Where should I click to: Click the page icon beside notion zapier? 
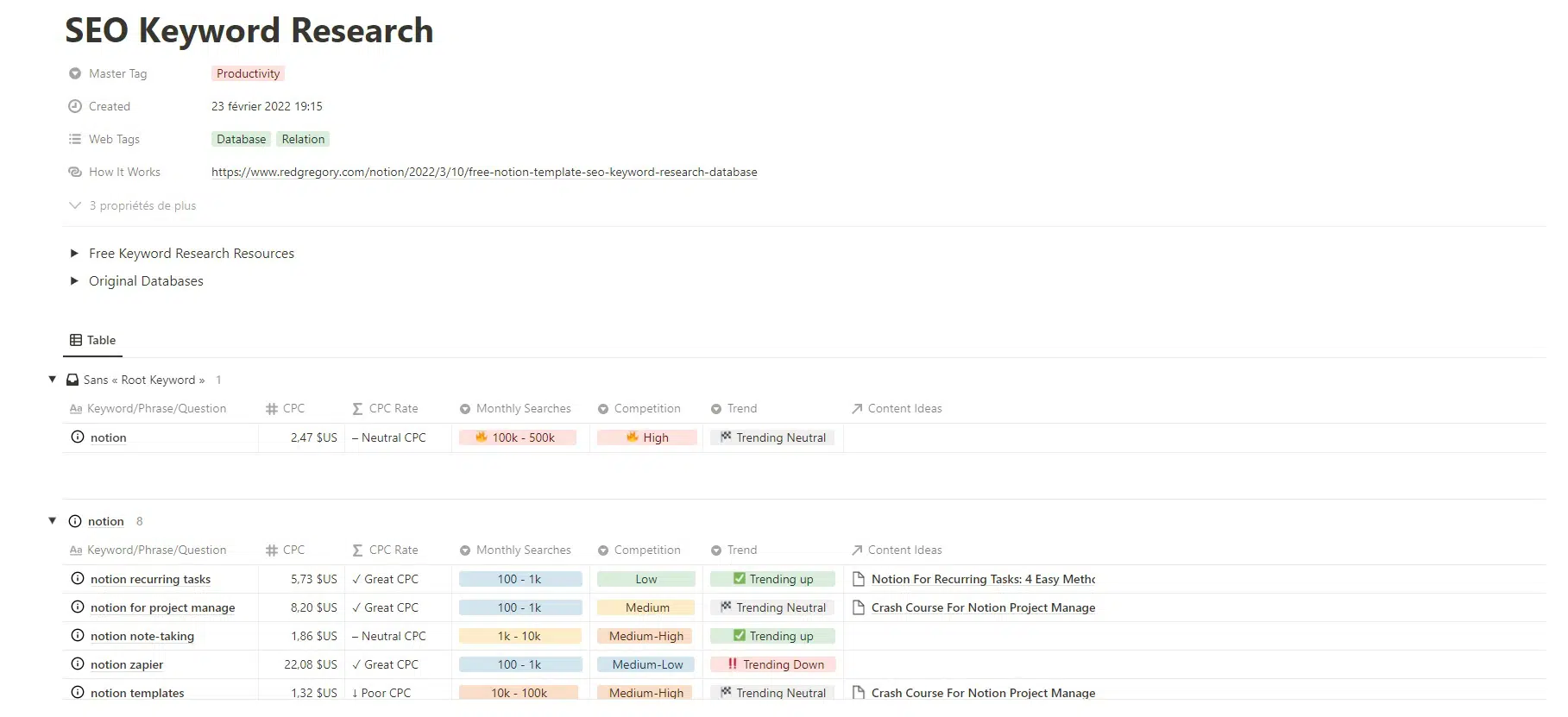tap(78, 664)
